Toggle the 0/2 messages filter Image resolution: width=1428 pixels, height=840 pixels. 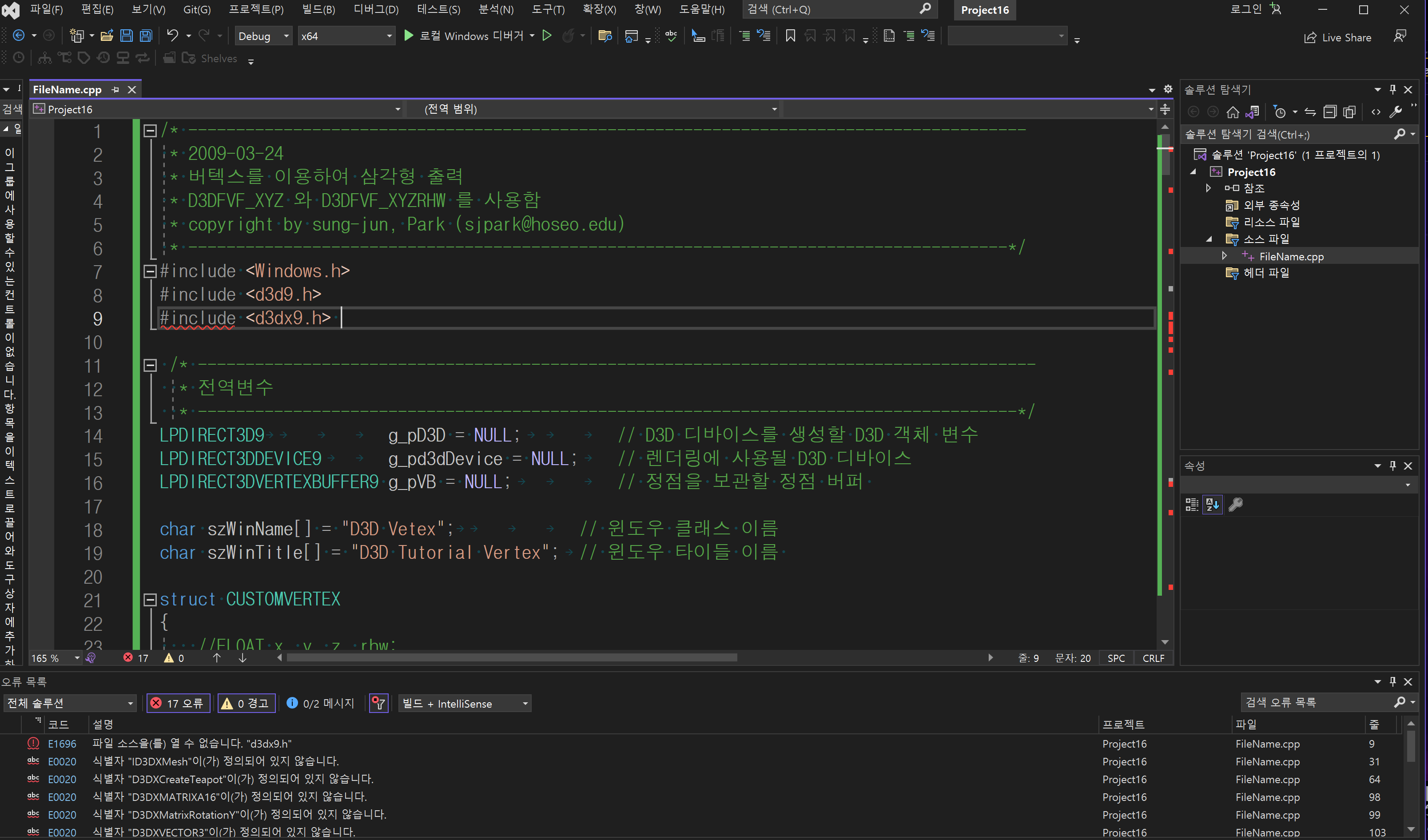click(x=321, y=703)
